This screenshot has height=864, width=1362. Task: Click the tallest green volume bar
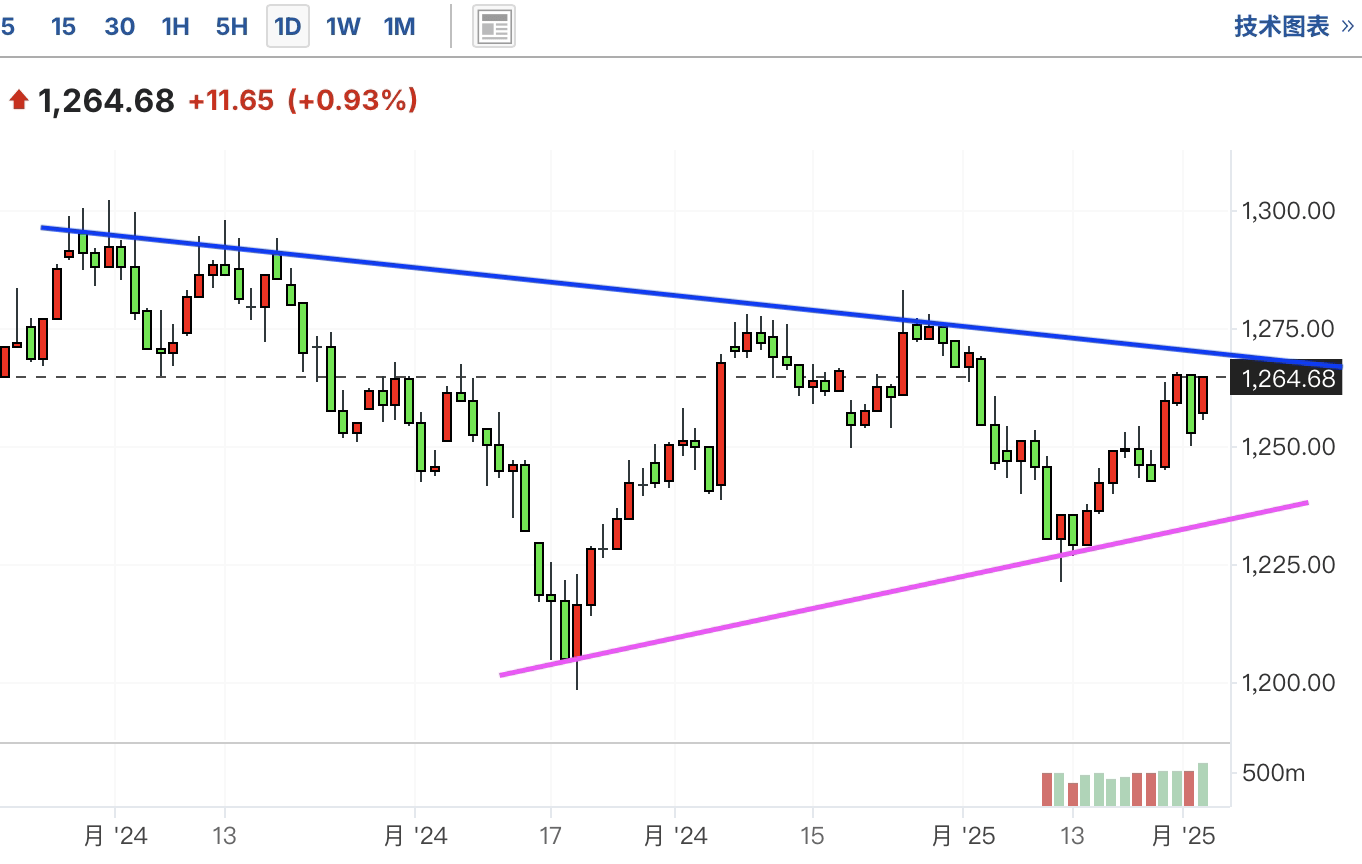click(1203, 784)
